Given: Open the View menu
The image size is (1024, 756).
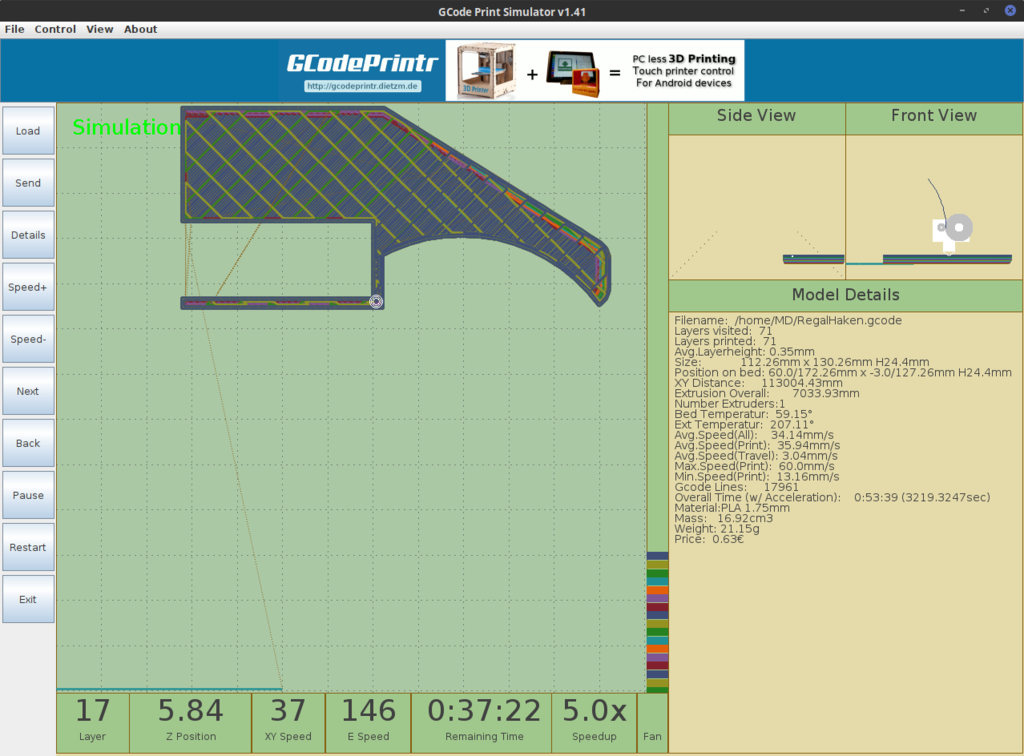Looking at the screenshot, I should coord(100,29).
